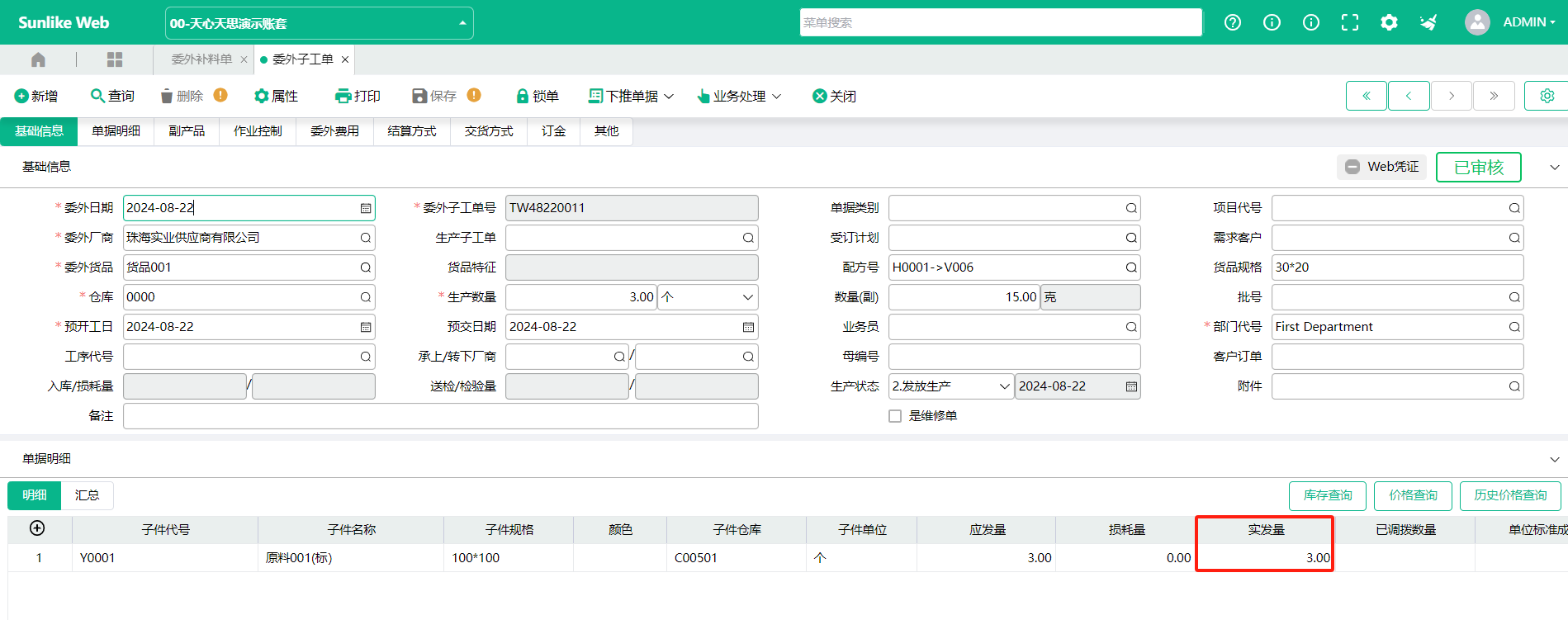Collapse the 单据明细 section
This screenshot has width=1568, height=620.
(1554, 459)
